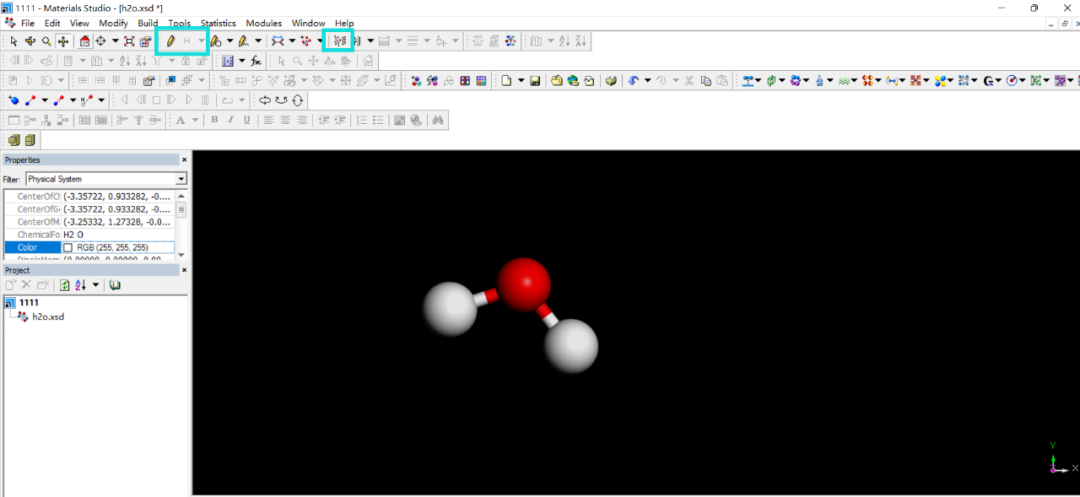Click the Recenter crosshair icon
Screen dimensions: 1080x497
(101, 41)
